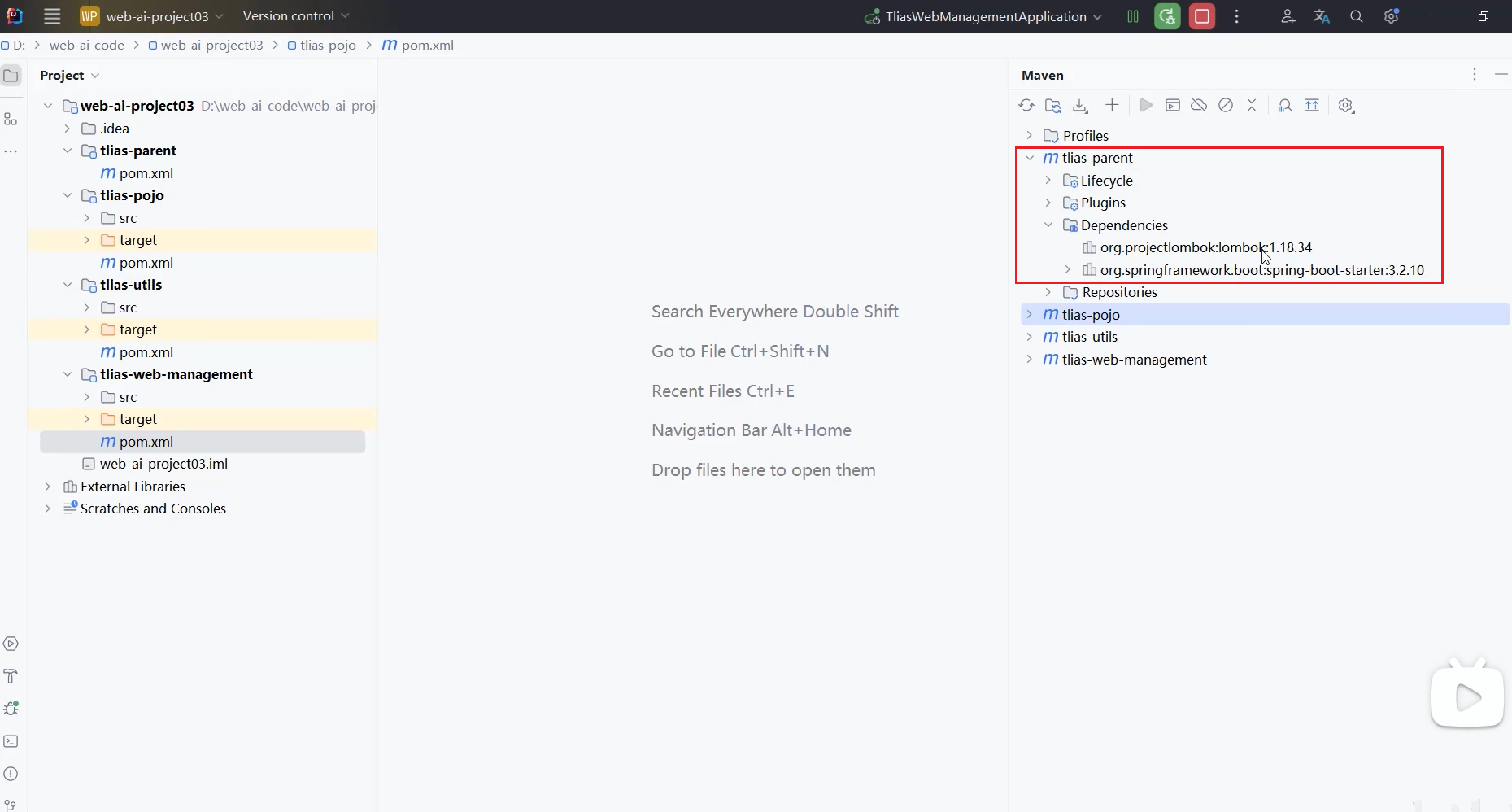Click the D: drive breadcrumb
Viewport: 1512px width, 812px height.
coord(13,46)
